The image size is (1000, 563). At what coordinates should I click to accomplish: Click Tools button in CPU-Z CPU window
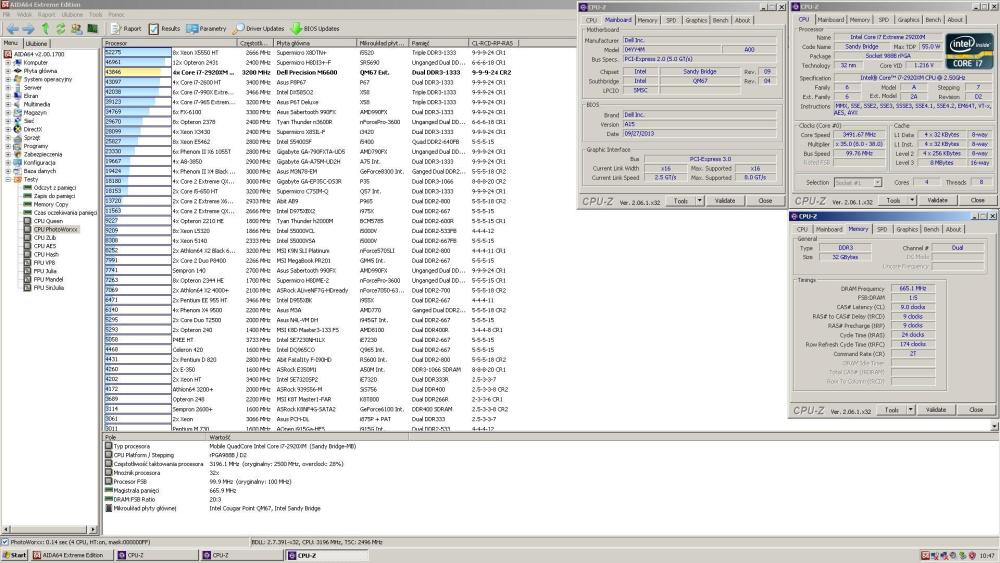click(893, 200)
